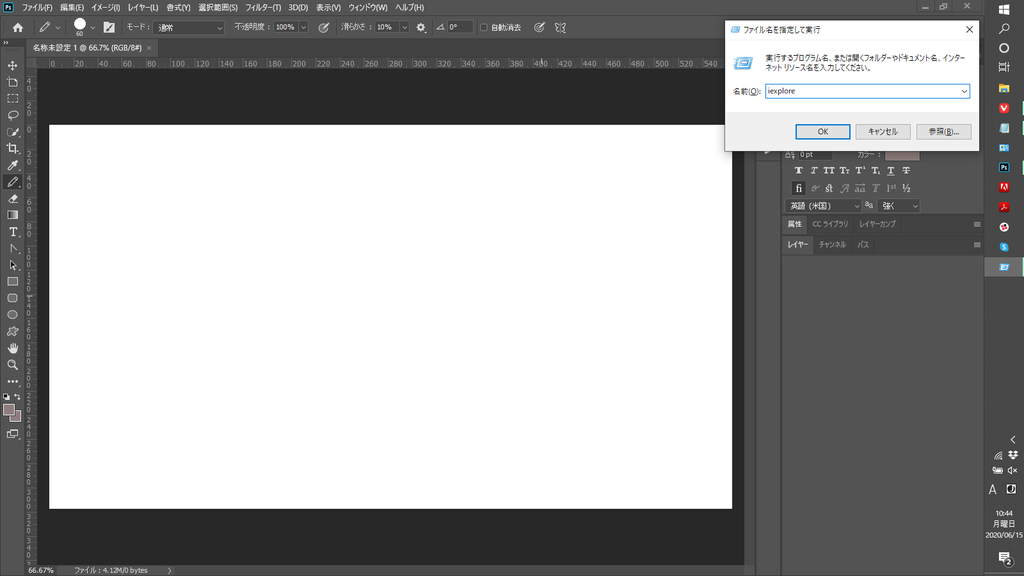Select the Lasso tool

[13, 115]
